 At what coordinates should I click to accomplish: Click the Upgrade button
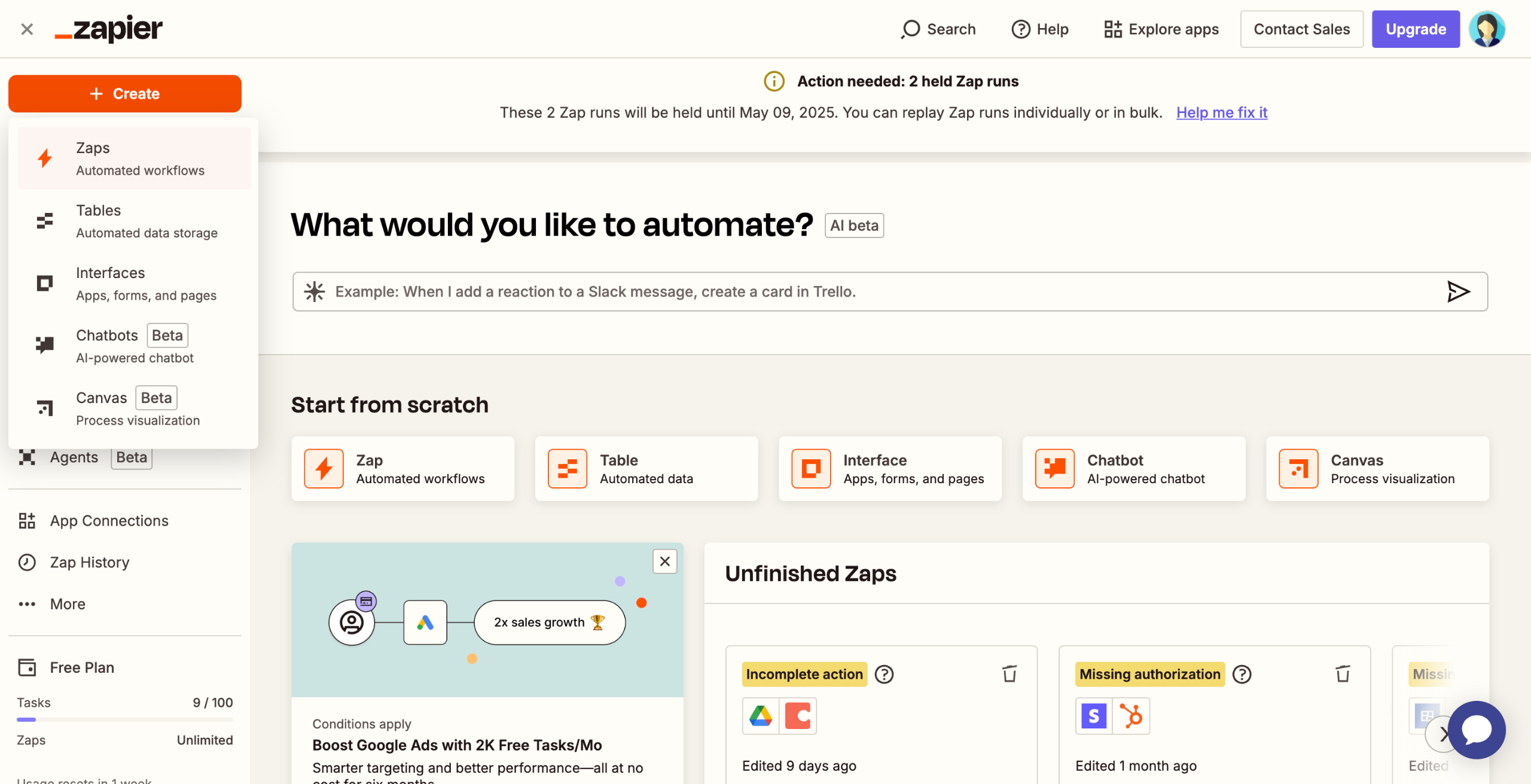pos(1416,29)
